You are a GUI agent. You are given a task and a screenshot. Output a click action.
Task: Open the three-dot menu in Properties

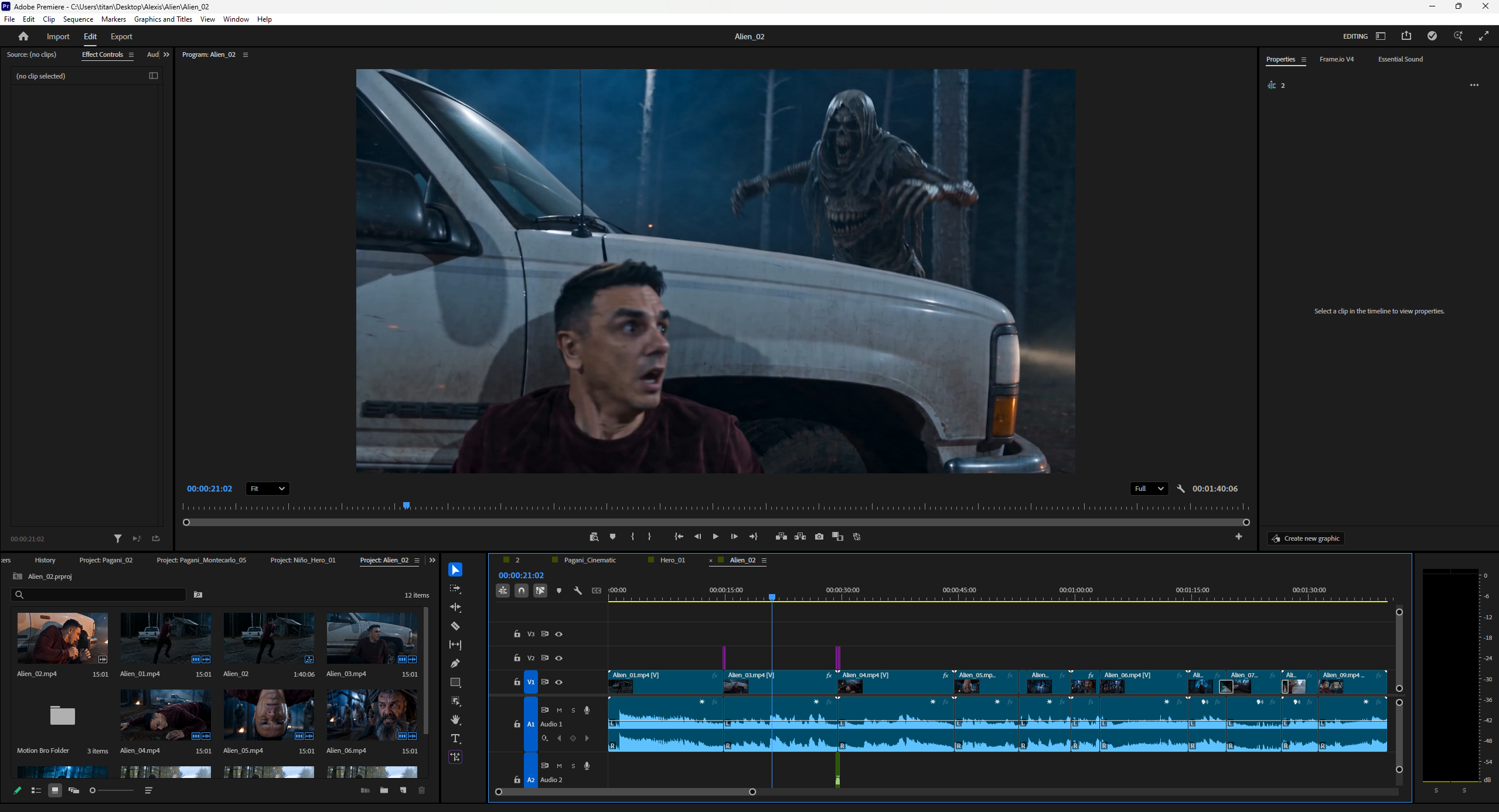click(1474, 85)
